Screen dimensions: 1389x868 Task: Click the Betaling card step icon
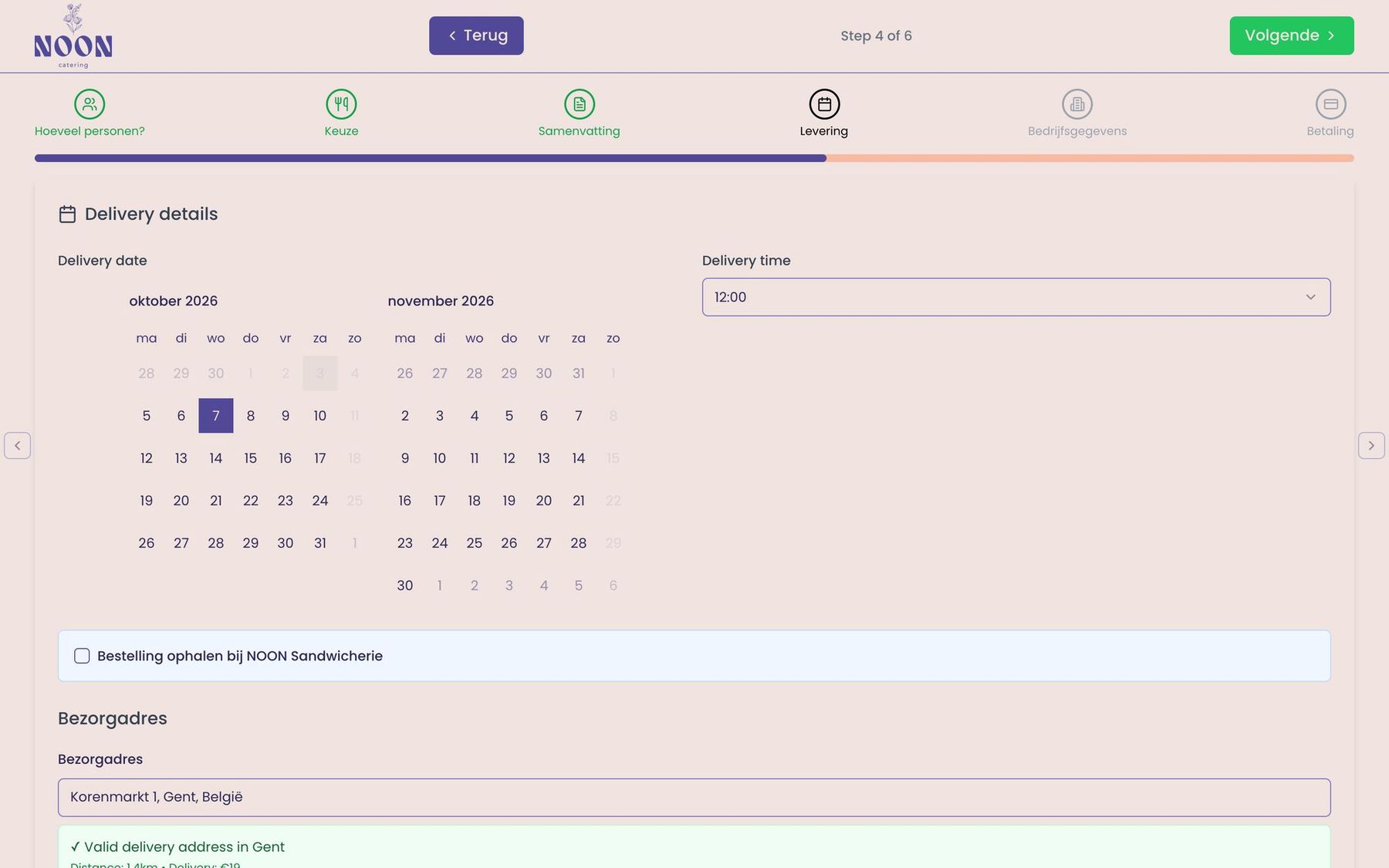[1331, 104]
